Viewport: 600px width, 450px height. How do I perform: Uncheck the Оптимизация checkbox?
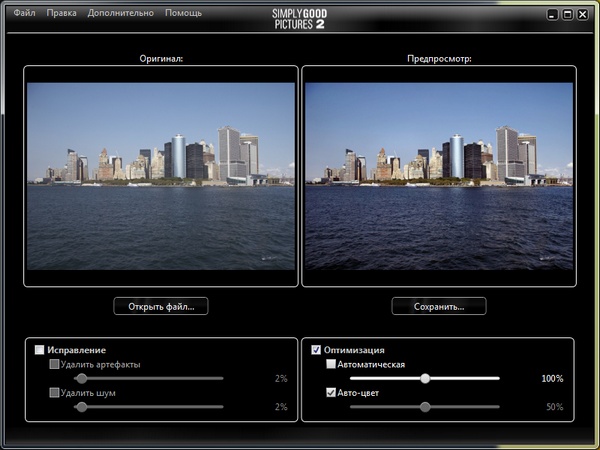pyautogui.click(x=317, y=350)
